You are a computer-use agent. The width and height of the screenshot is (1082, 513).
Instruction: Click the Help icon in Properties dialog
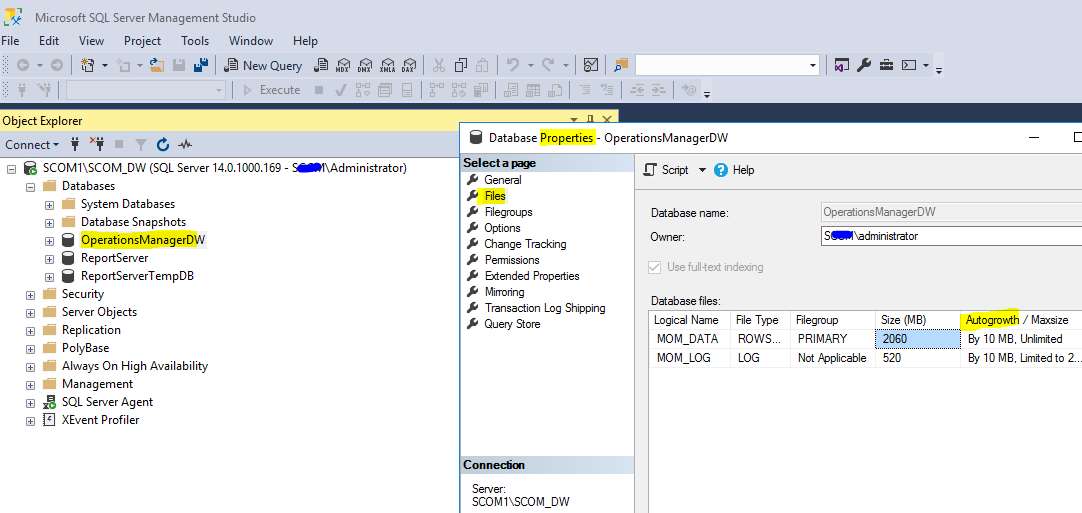(x=721, y=170)
